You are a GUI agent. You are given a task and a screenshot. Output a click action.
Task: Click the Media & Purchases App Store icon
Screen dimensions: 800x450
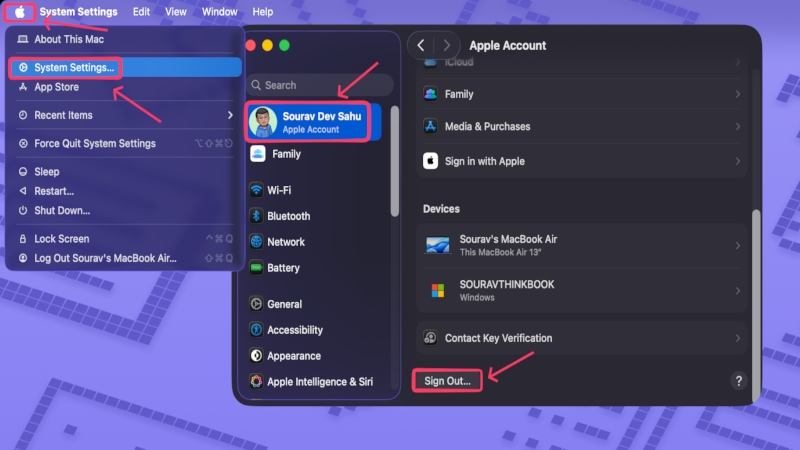(x=430, y=126)
